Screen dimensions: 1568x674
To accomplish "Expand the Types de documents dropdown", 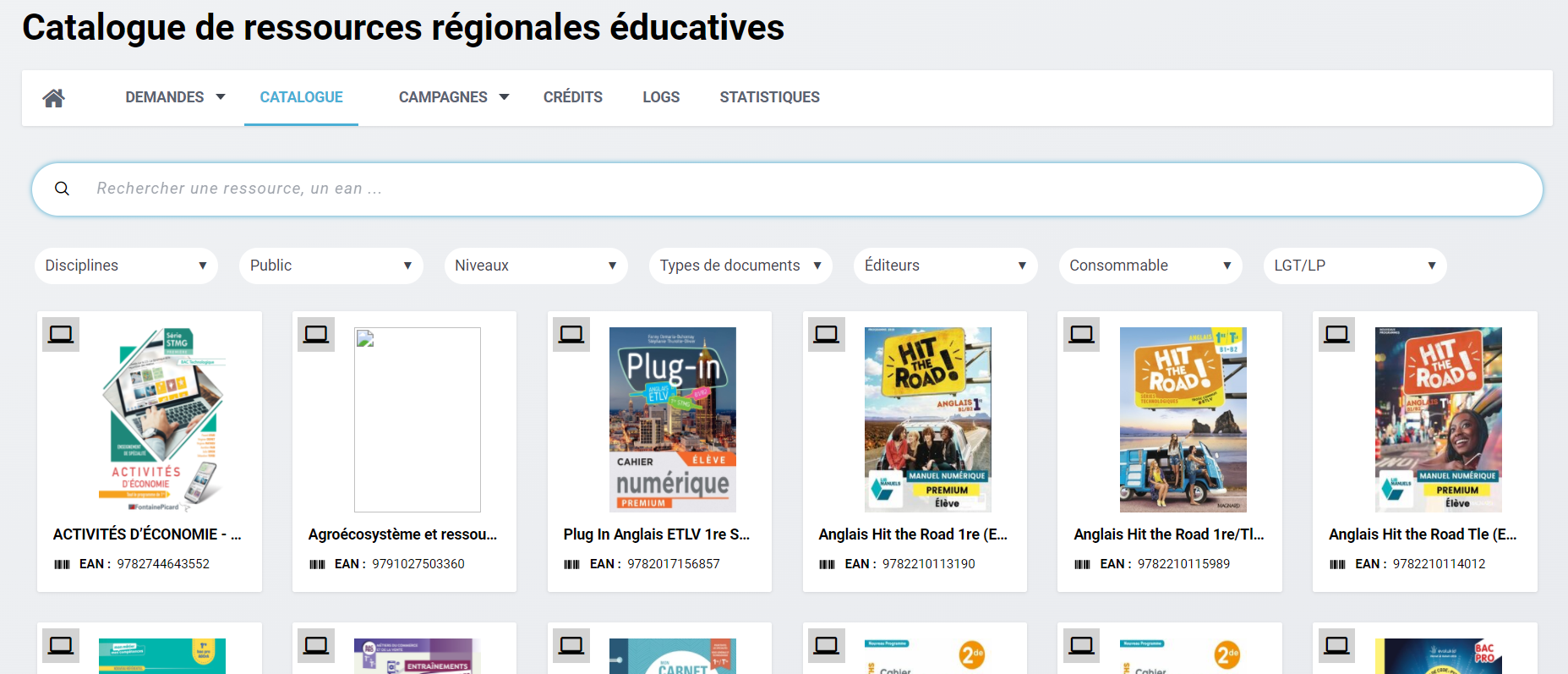I will click(740, 266).
